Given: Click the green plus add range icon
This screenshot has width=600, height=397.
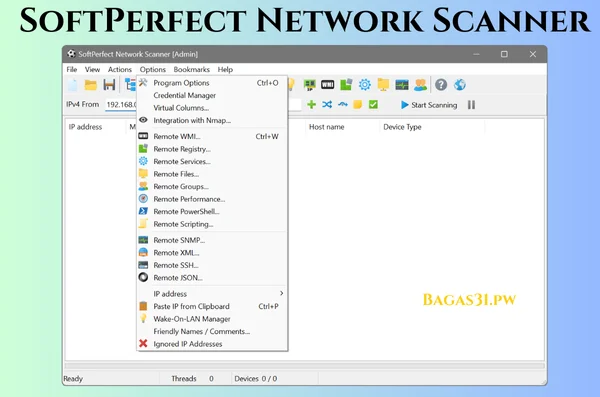Looking at the screenshot, I should [x=311, y=105].
